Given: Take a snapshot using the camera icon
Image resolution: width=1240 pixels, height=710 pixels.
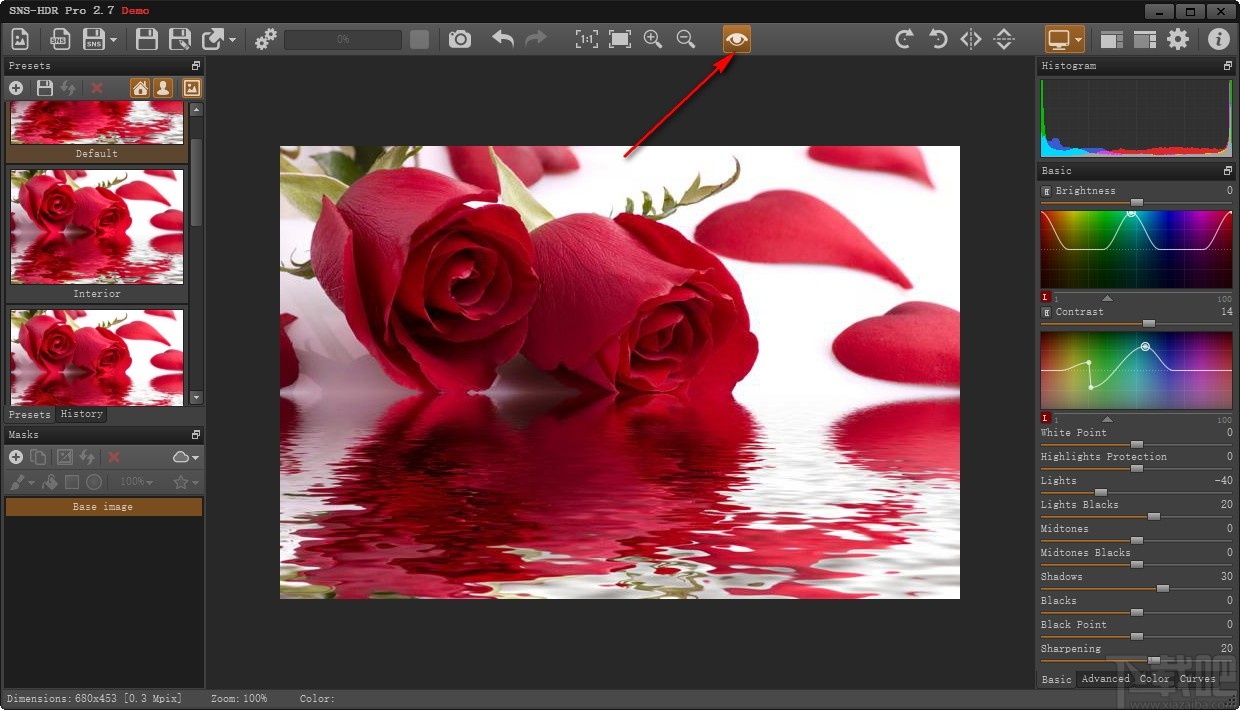Looking at the screenshot, I should (459, 39).
